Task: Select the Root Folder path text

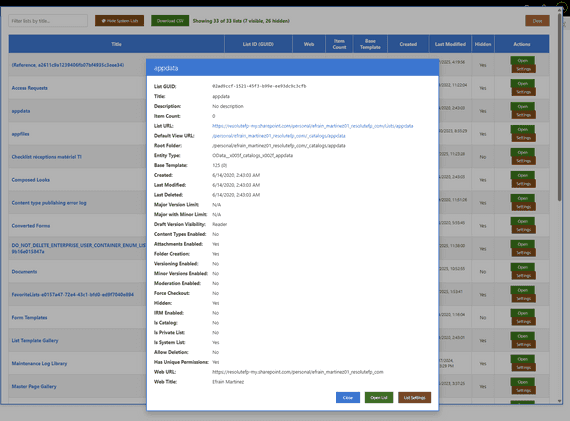Action: tap(279, 145)
